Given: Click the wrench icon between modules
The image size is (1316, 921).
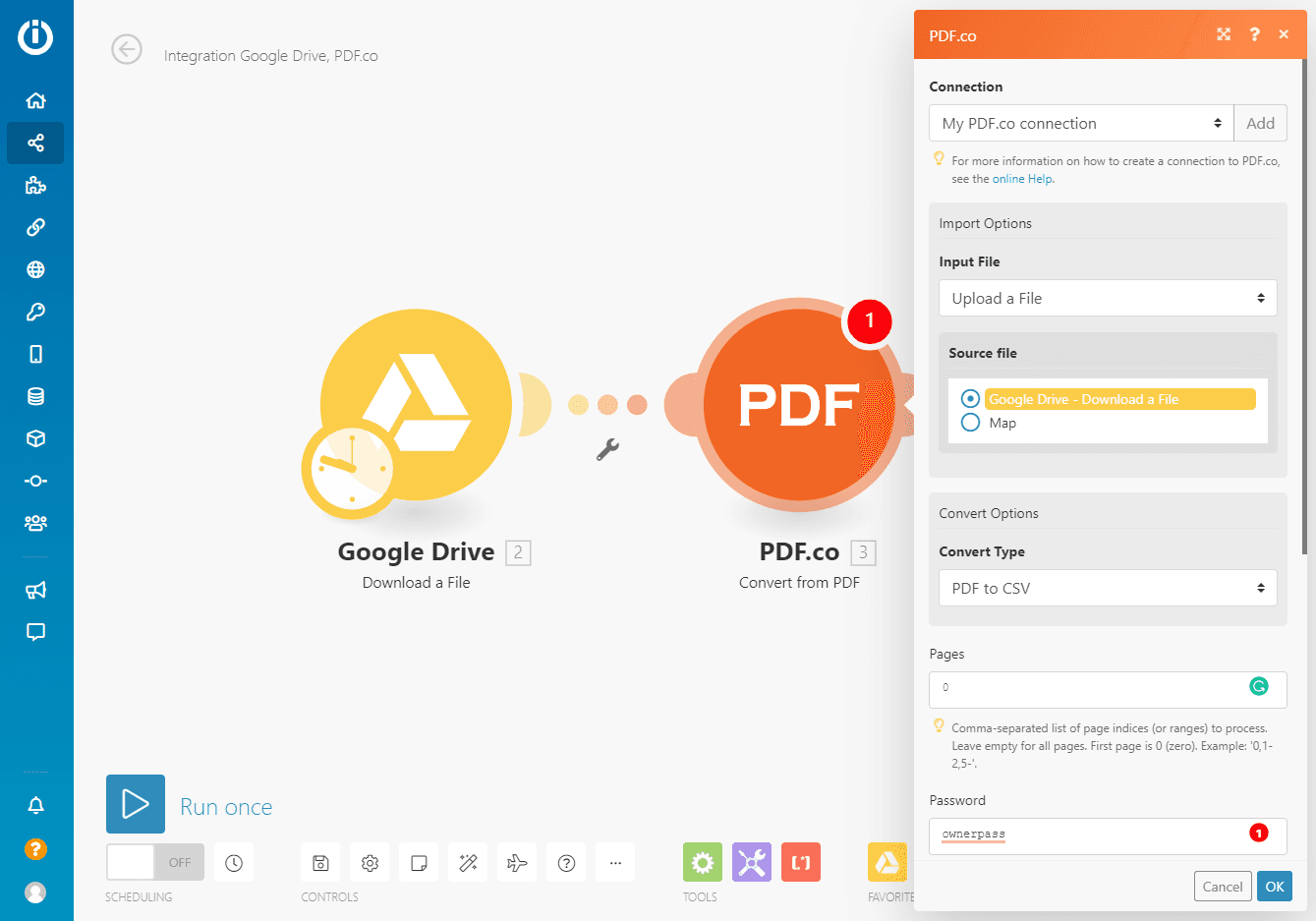Looking at the screenshot, I should (x=607, y=449).
